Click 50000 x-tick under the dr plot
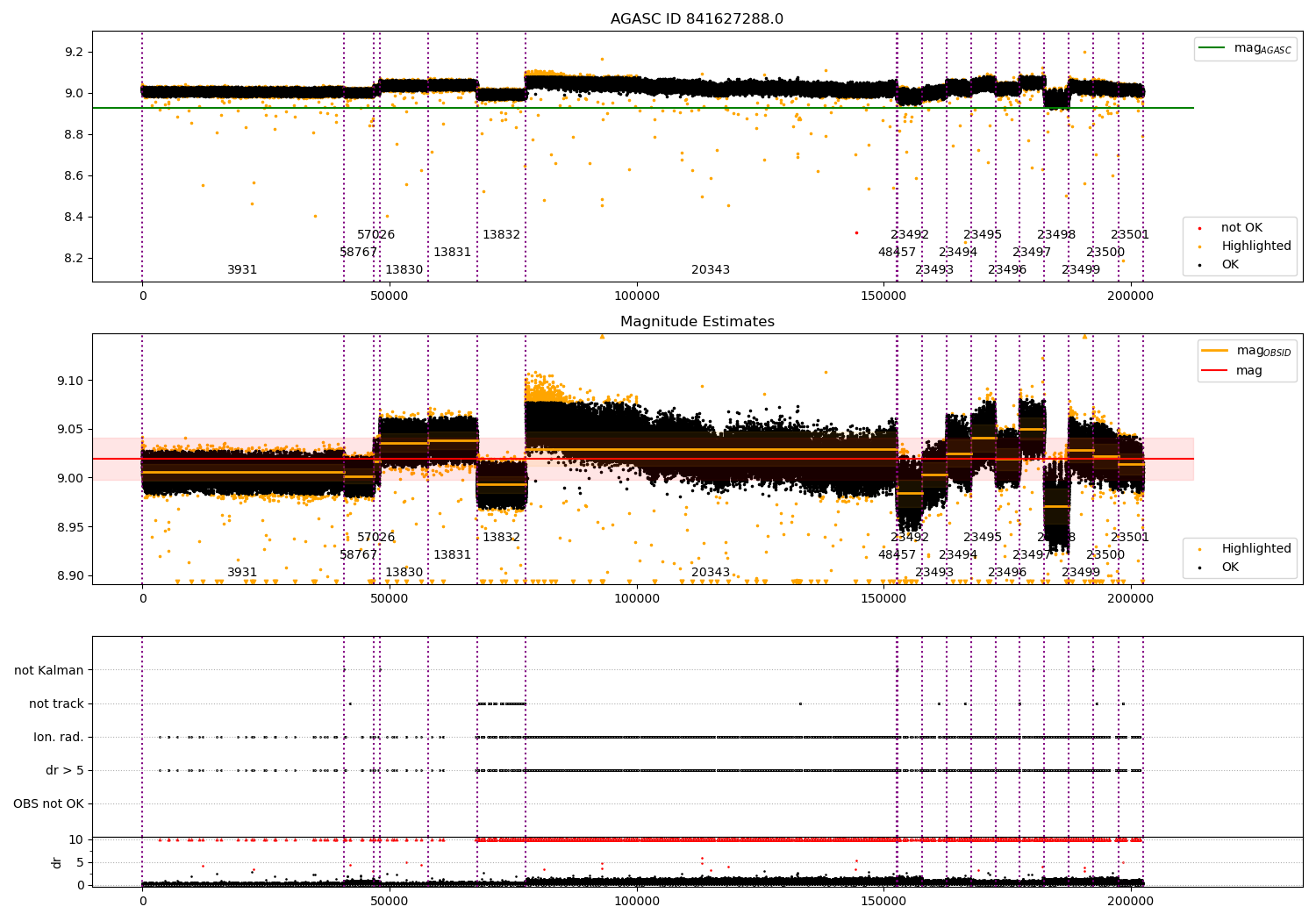The height and width of the screenshot is (921, 1316). [389, 902]
